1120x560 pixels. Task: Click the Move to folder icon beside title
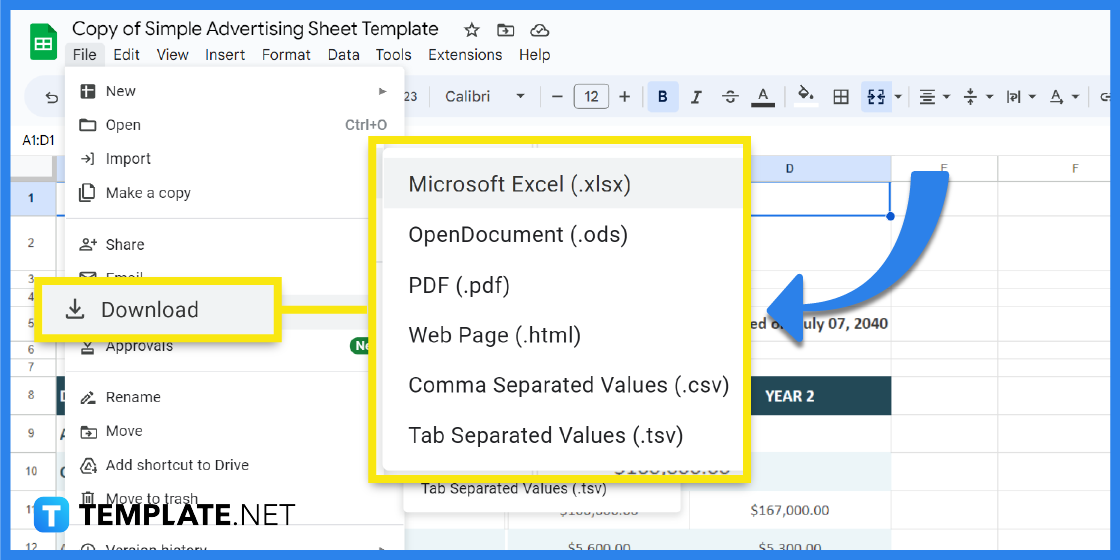pyautogui.click(x=506, y=30)
